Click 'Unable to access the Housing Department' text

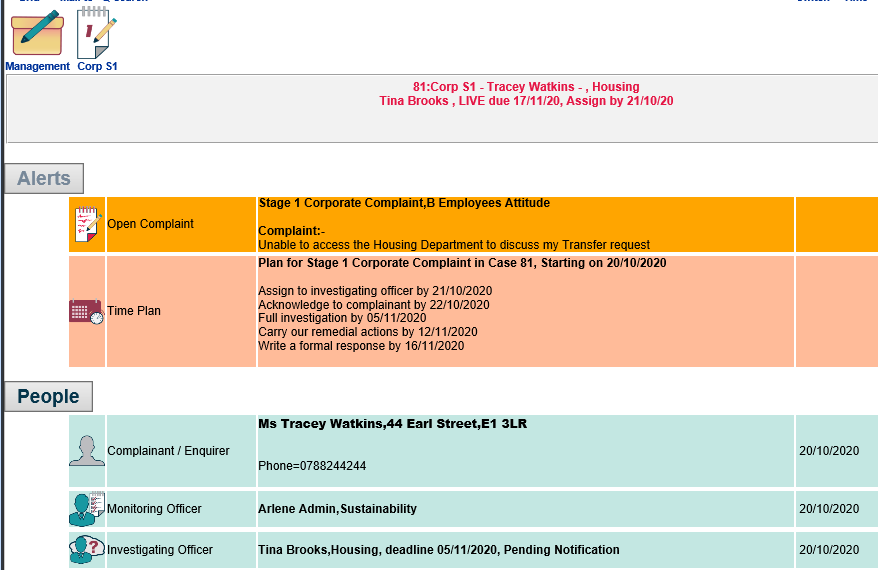point(454,245)
